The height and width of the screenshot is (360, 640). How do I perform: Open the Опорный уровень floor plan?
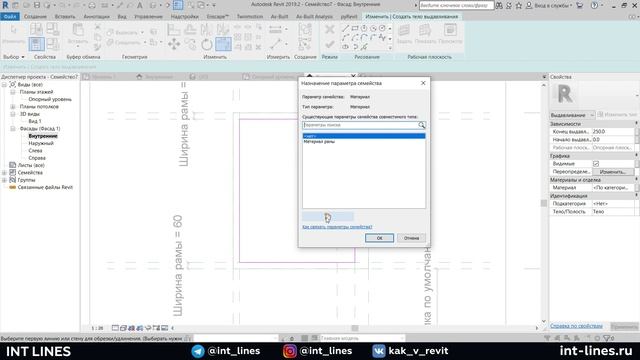click(50, 99)
